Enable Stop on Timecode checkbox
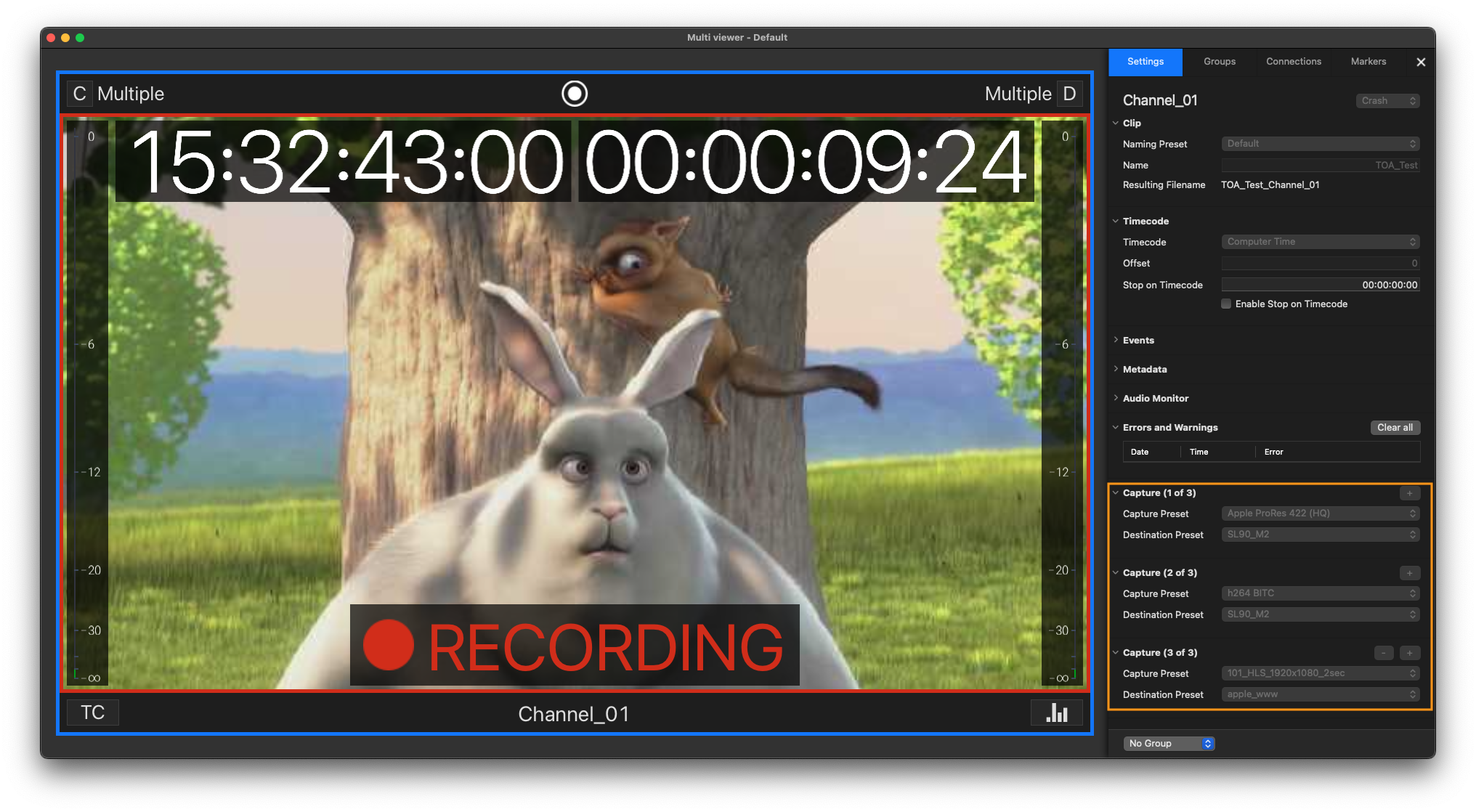1476x812 pixels. point(1226,304)
